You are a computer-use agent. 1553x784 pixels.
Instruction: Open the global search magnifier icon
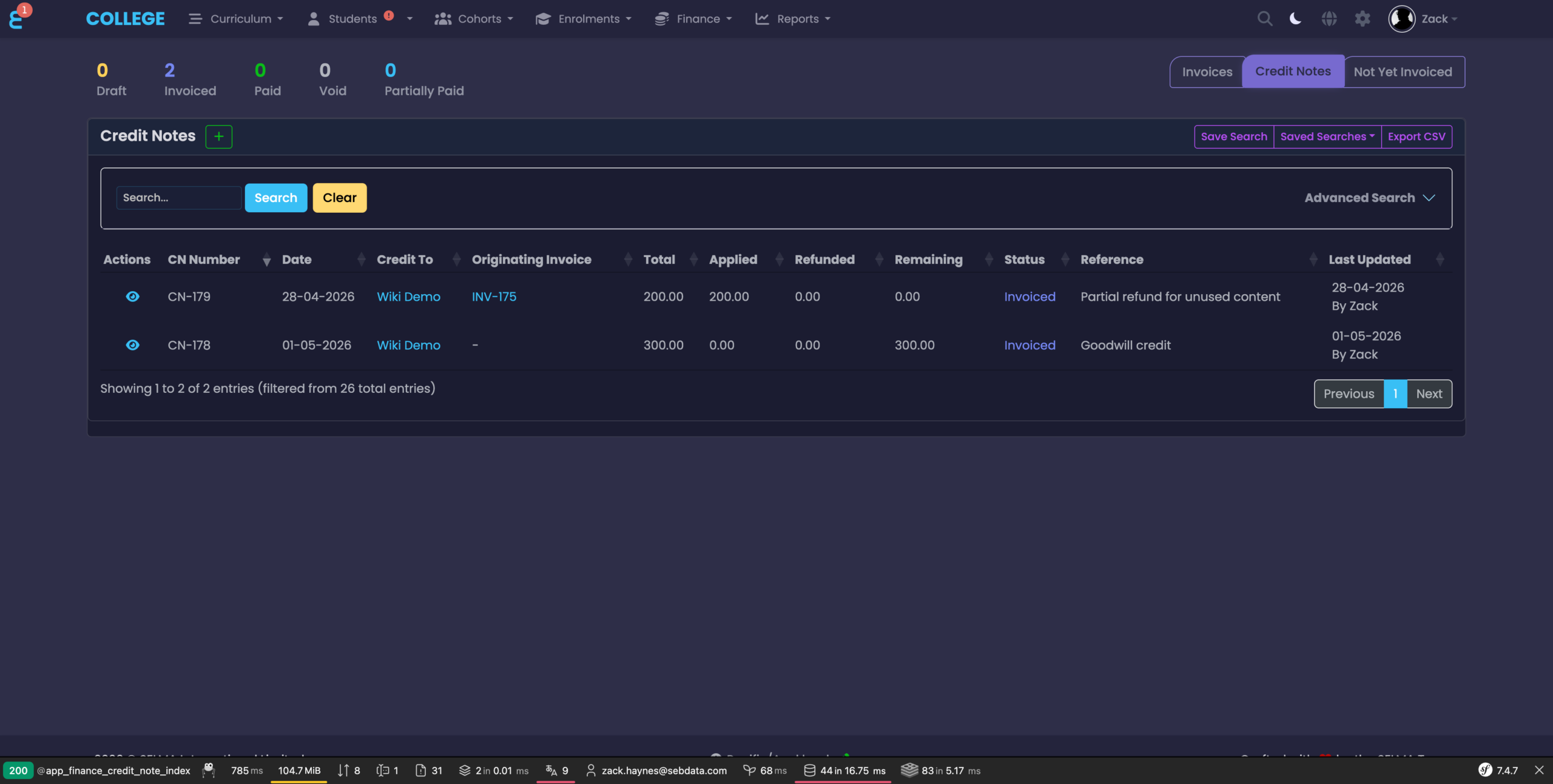(x=1264, y=19)
